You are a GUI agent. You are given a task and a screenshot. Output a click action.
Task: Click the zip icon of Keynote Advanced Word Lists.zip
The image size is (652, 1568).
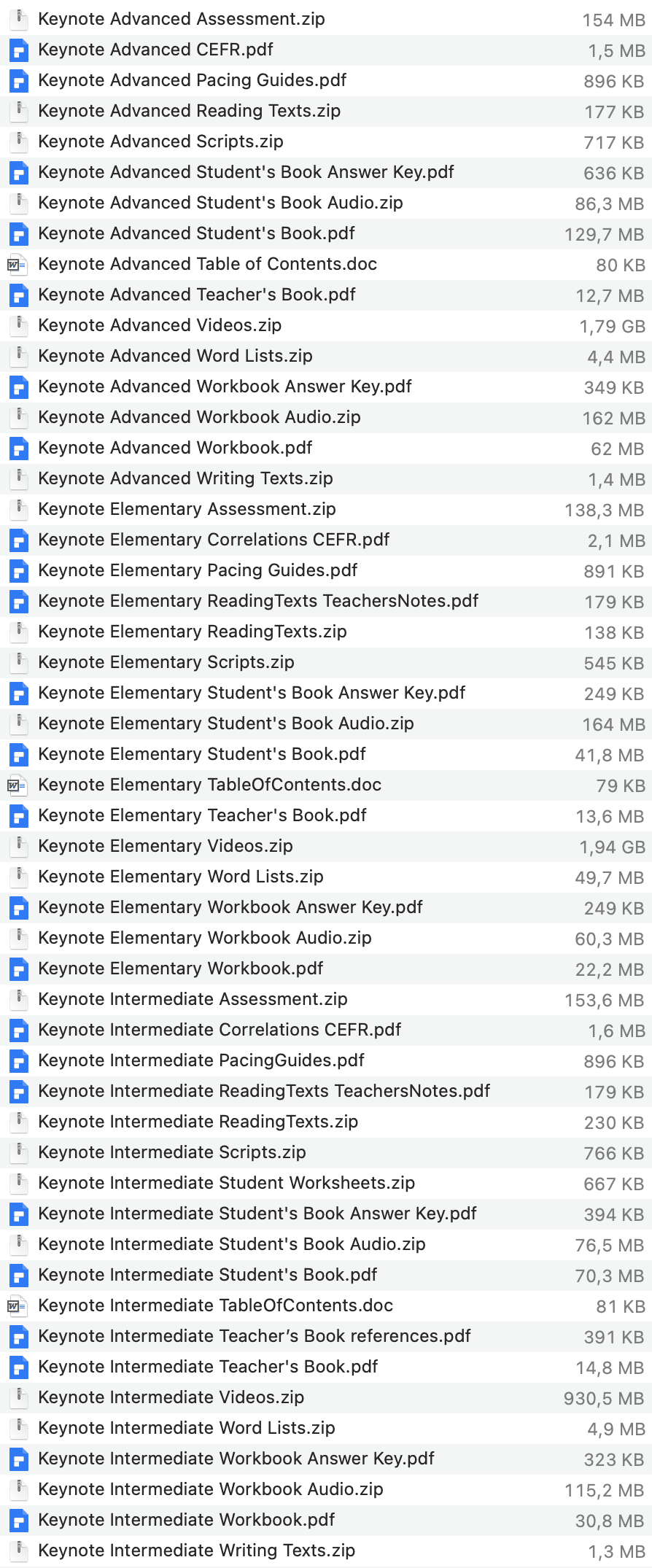click(x=18, y=356)
